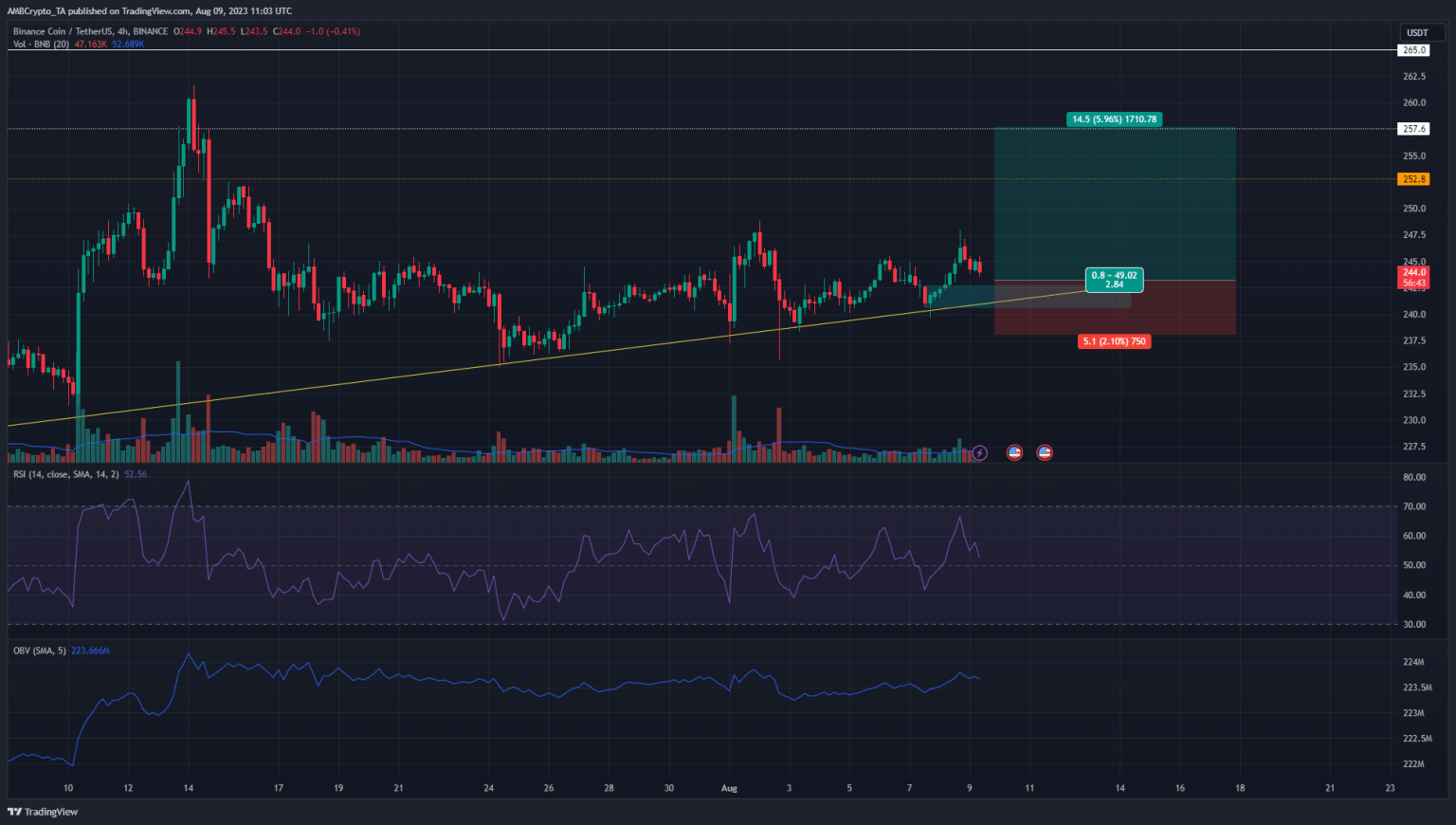Select the 257.6 price level label

point(1413,129)
